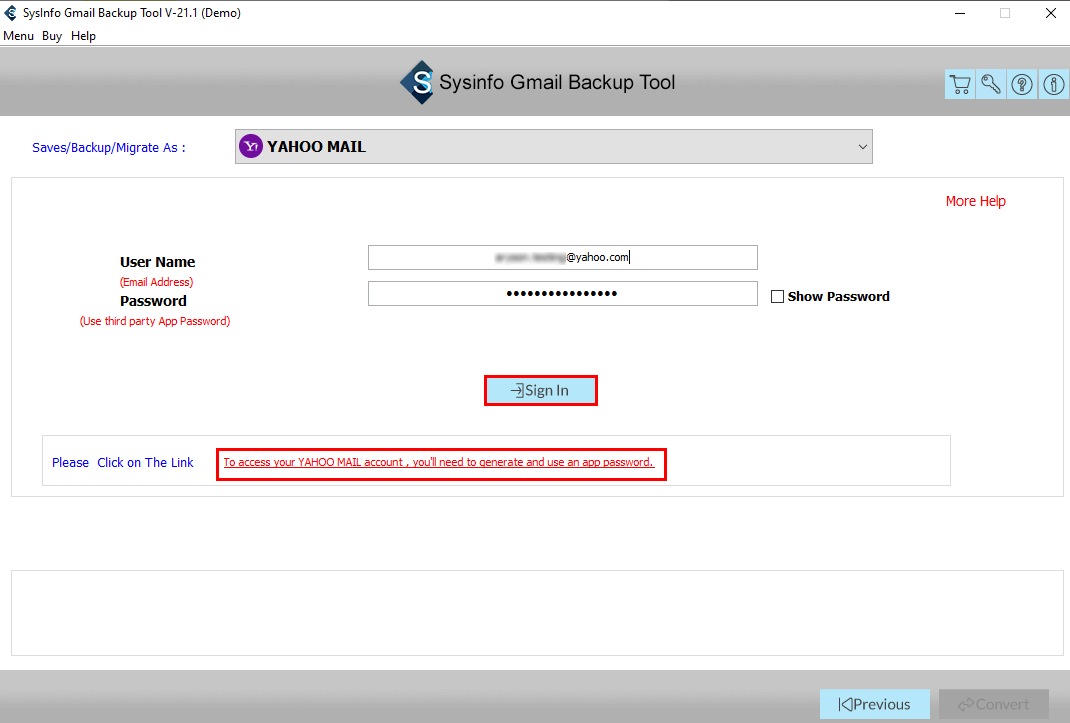
Task: Open the More Help link
Action: 975,201
